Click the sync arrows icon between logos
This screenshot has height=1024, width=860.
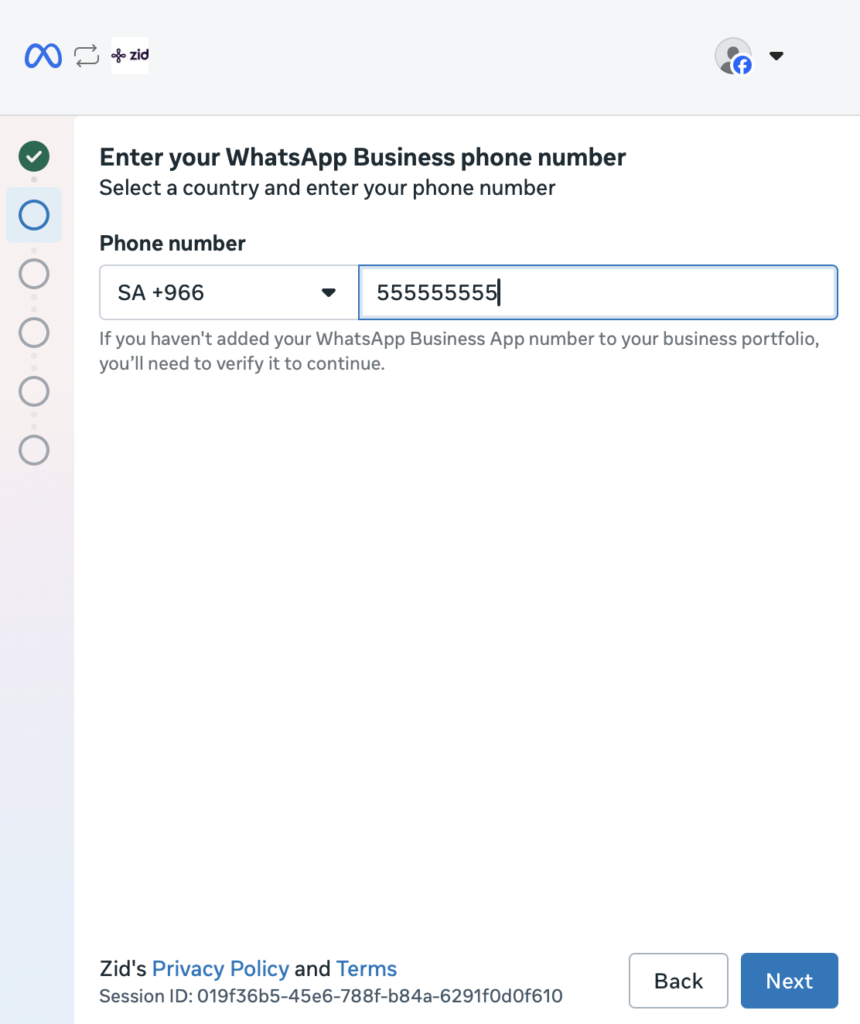coord(86,56)
